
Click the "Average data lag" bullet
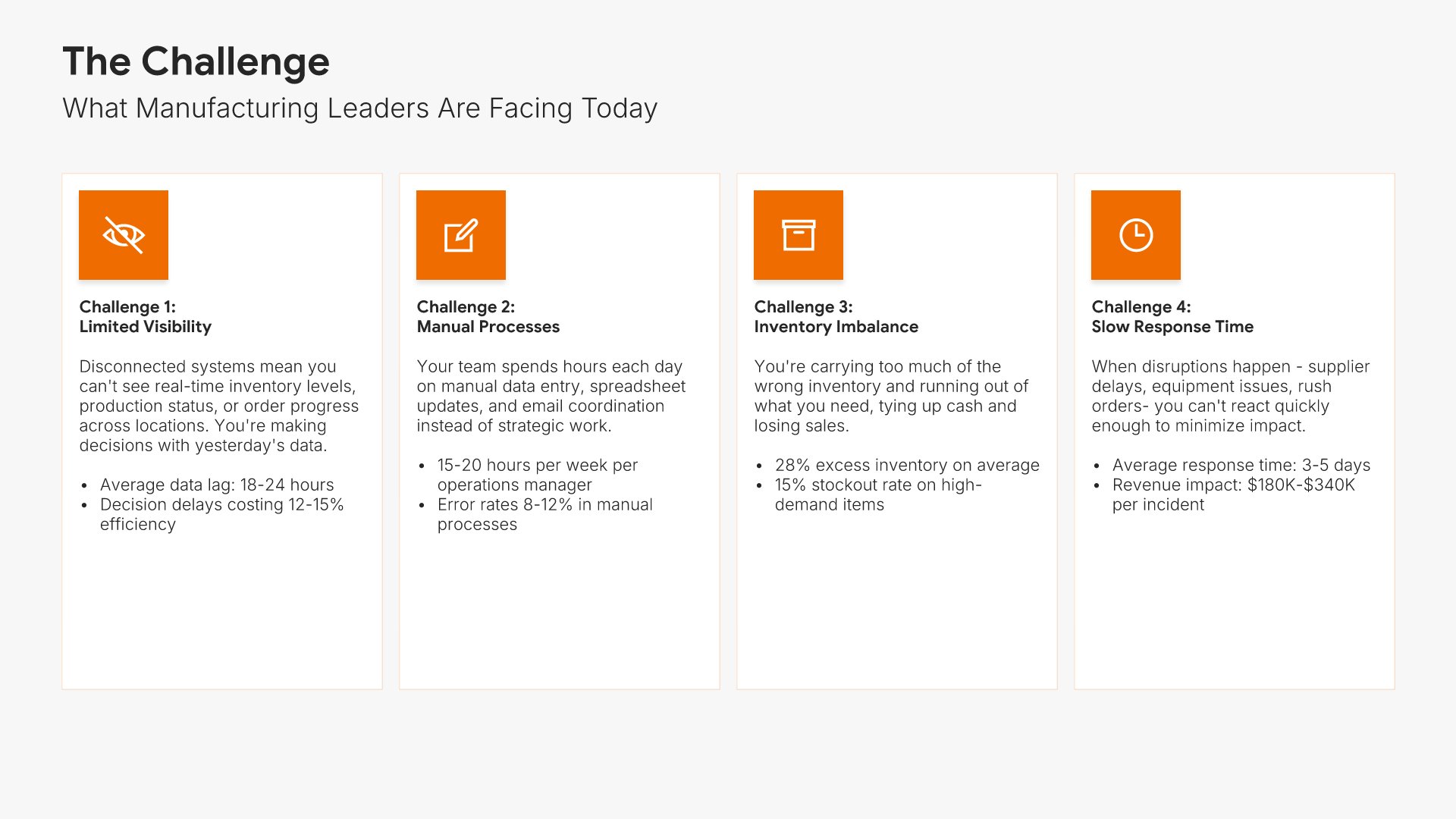217,485
